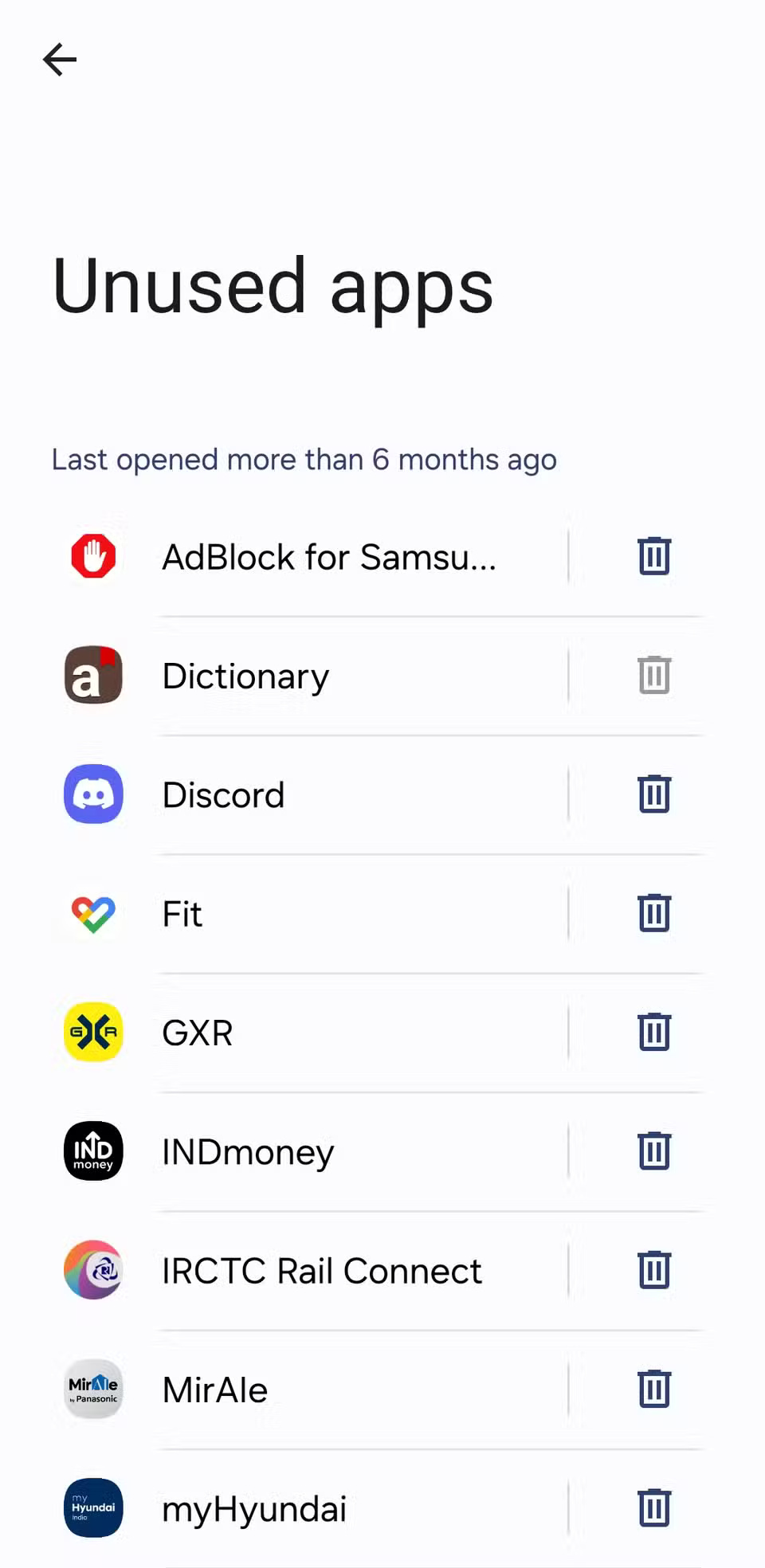Tap the Discord app icon

93,794
